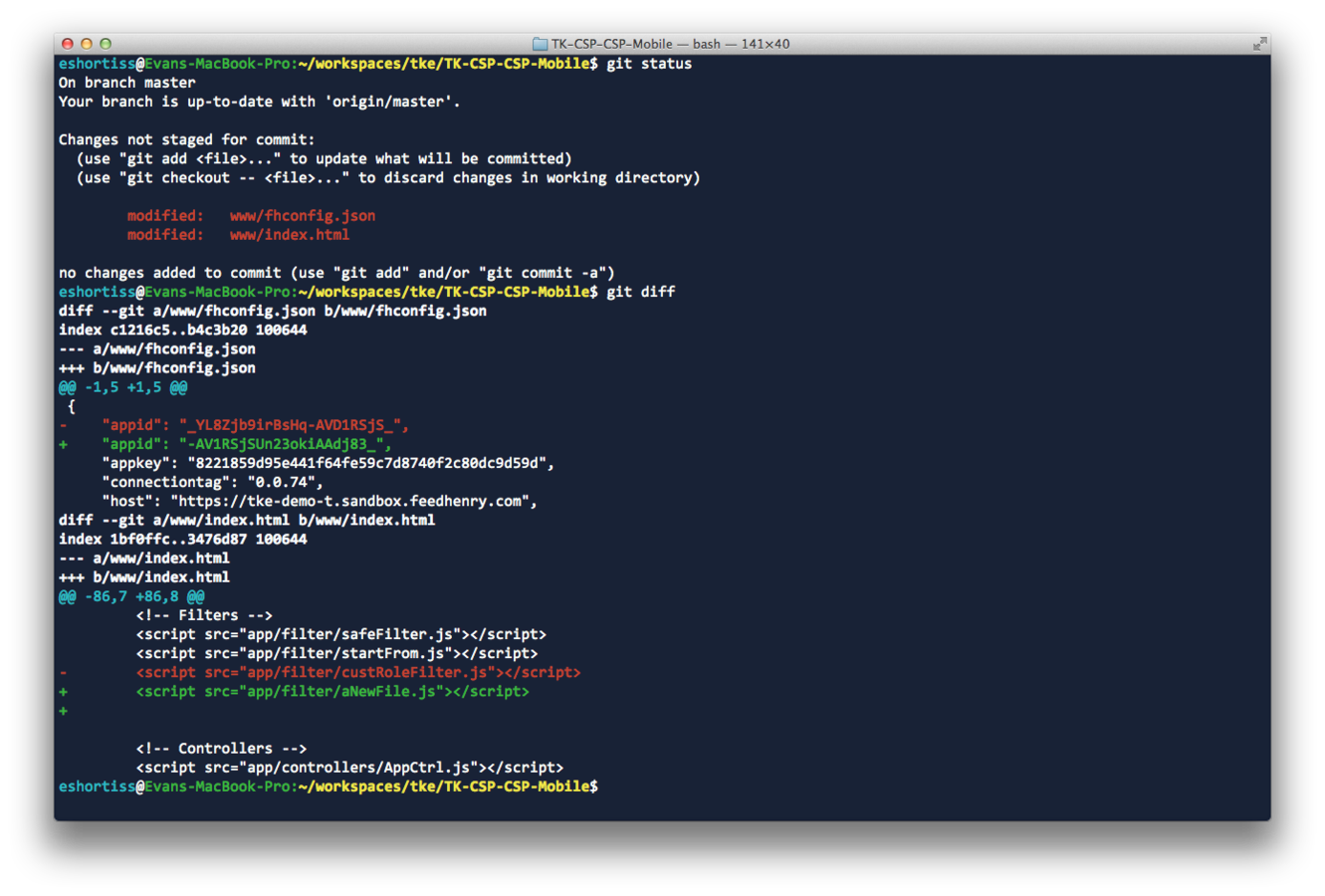The width and height of the screenshot is (1325, 896).
Task: Click the 'safeFilter.js' script line
Action: pyautogui.click(x=340, y=634)
